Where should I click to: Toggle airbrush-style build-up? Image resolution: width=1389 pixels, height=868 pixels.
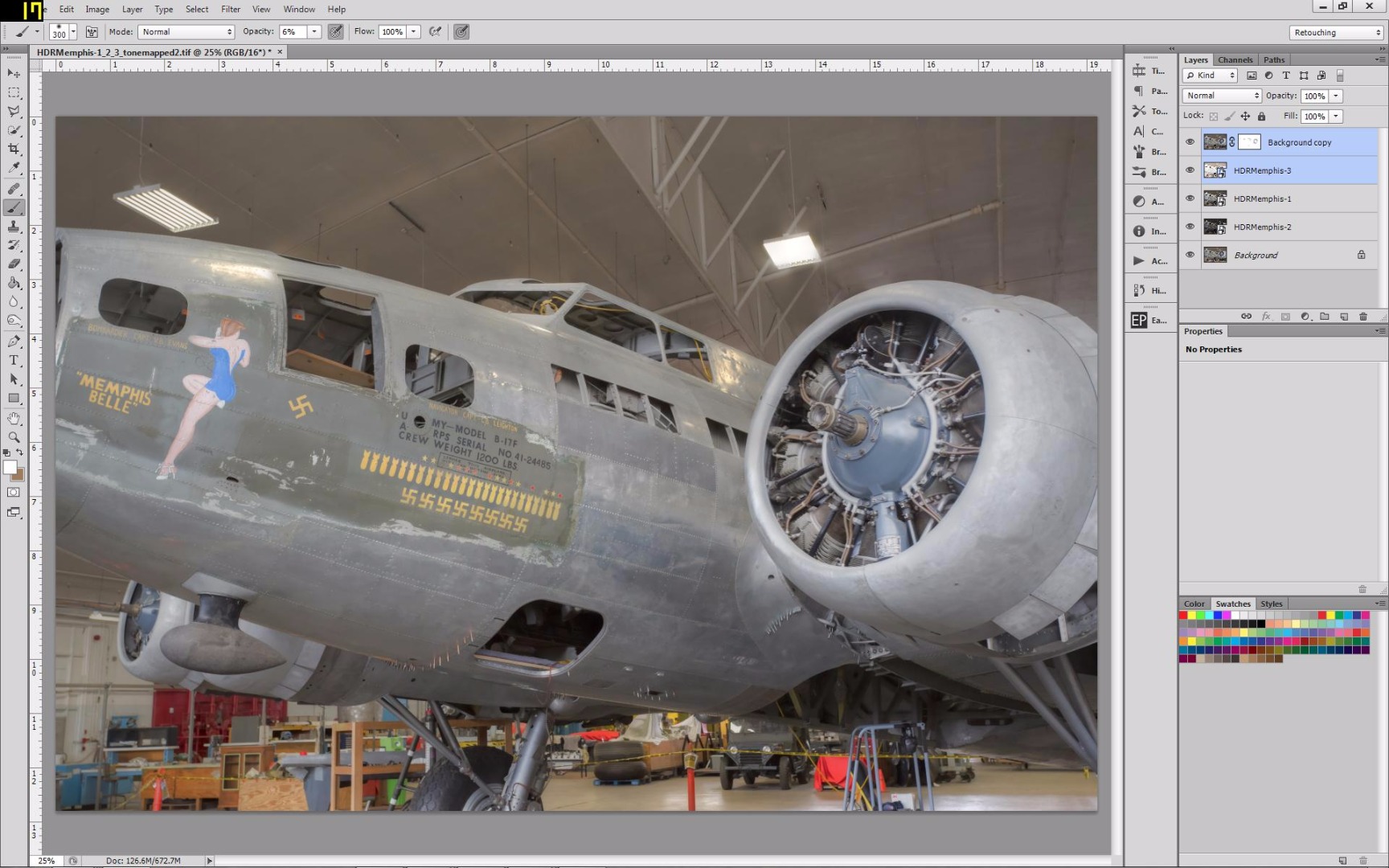pos(435,32)
